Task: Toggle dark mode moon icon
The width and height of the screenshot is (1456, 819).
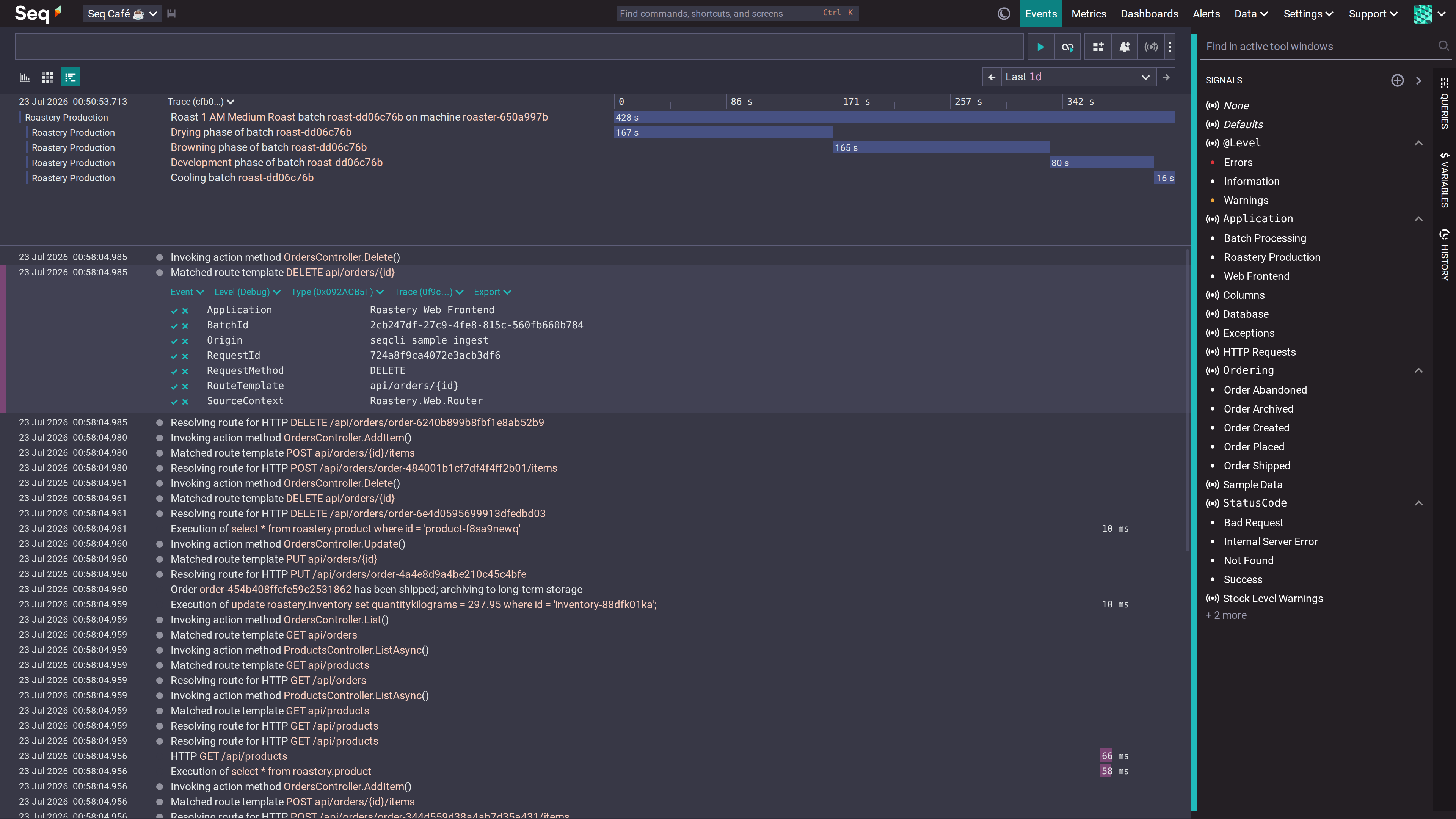Action: coord(1004,14)
